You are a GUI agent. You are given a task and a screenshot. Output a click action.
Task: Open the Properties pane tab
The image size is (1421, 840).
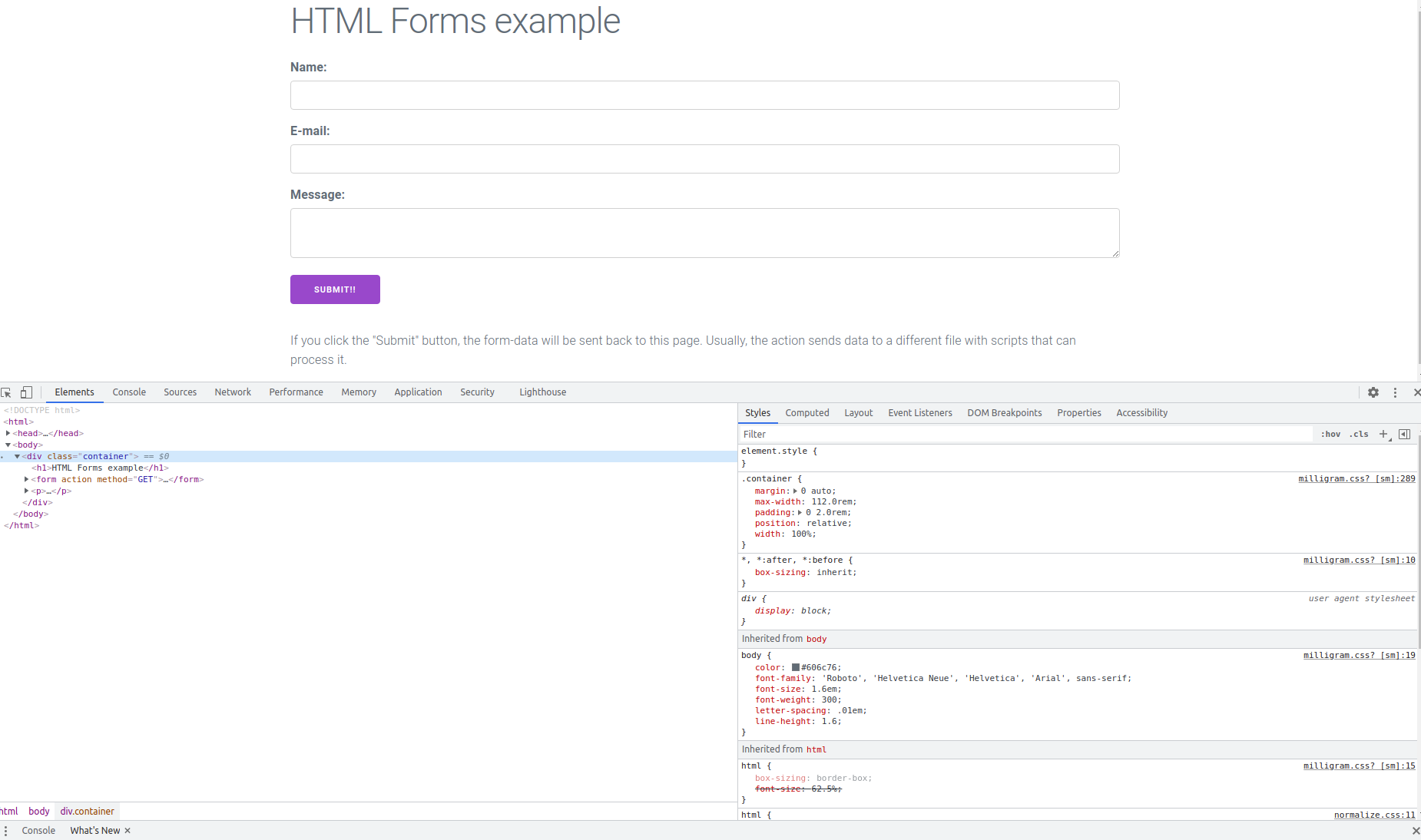click(1078, 413)
